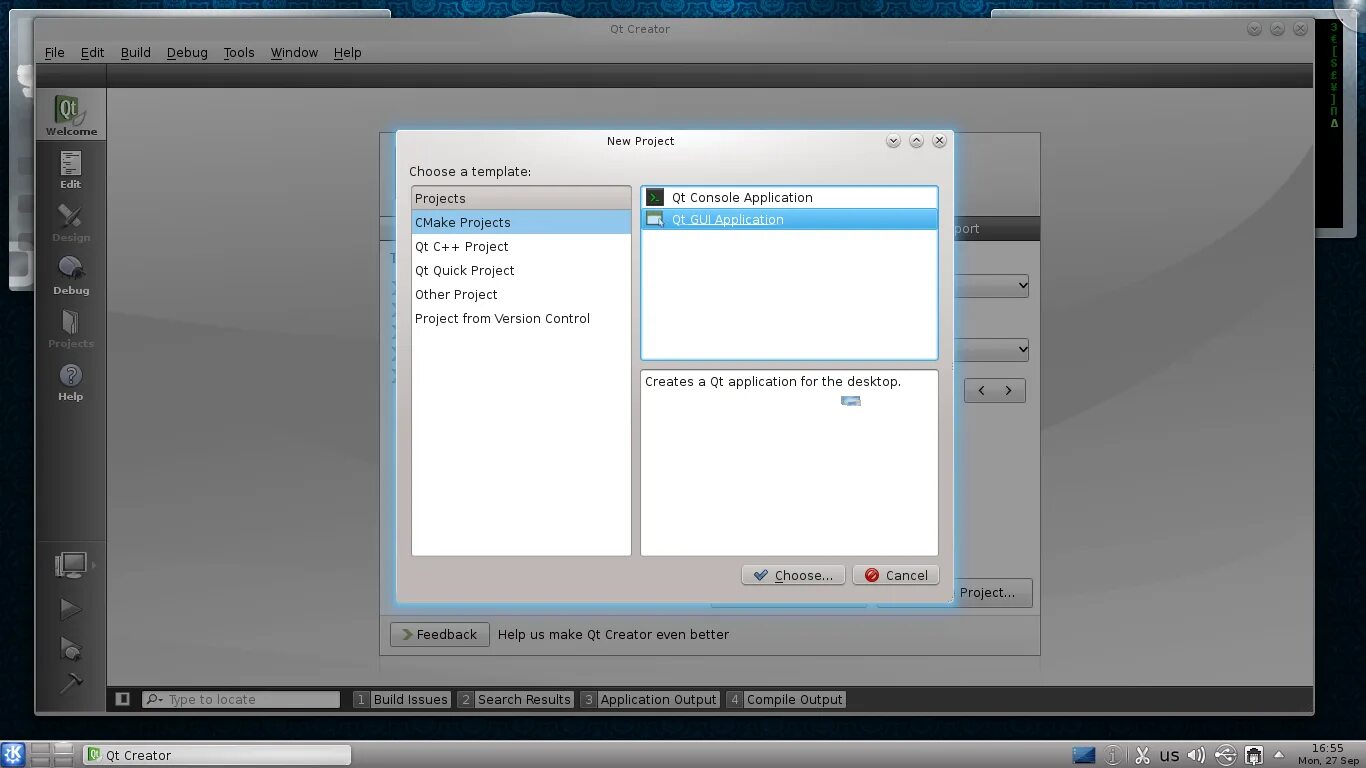Click the target selector monitor icon
The image size is (1366, 768).
coord(71,565)
